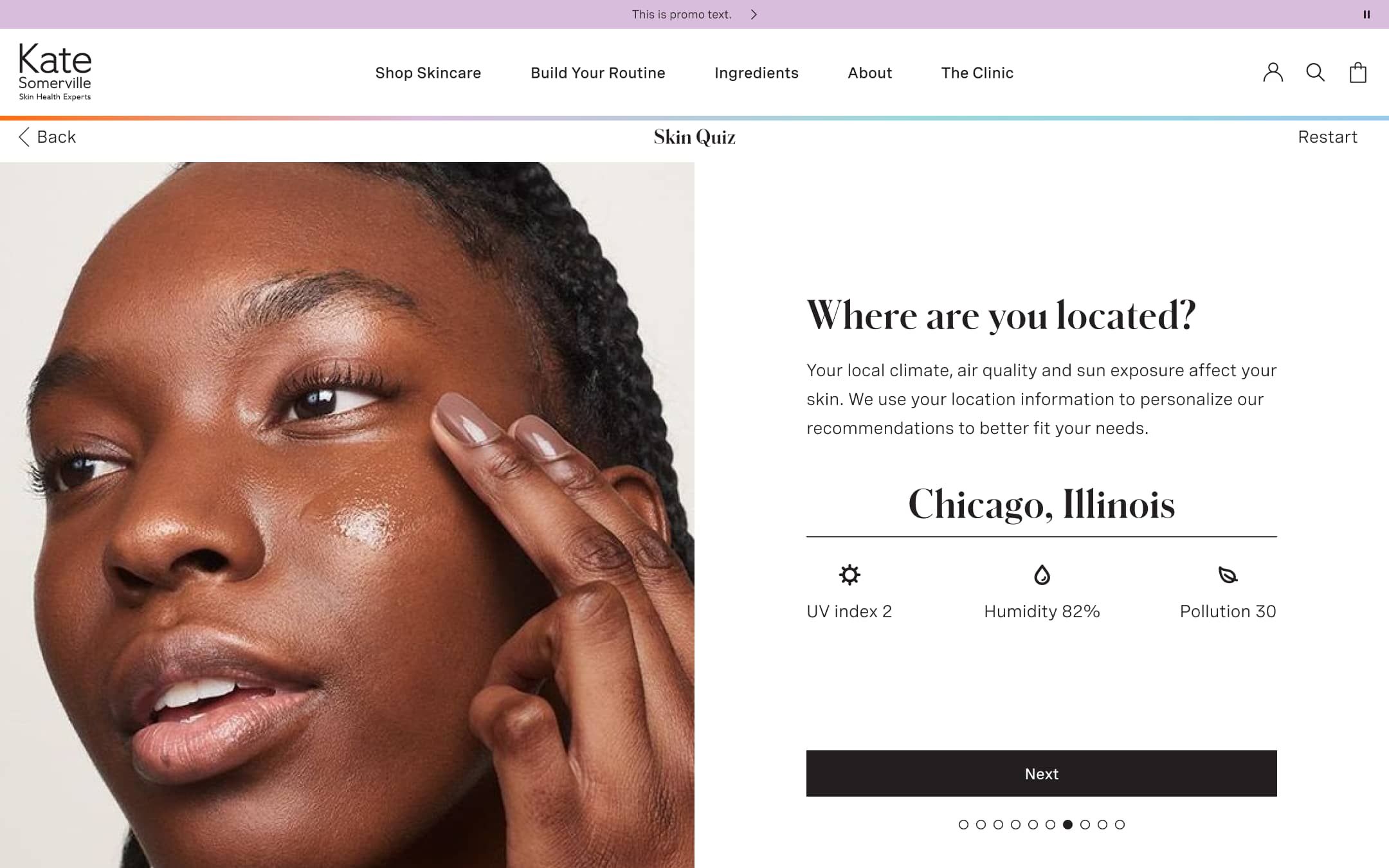This screenshot has height=868, width=1389.
Task: Edit the Chicago, Illinois location field
Action: click(x=1041, y=505)
